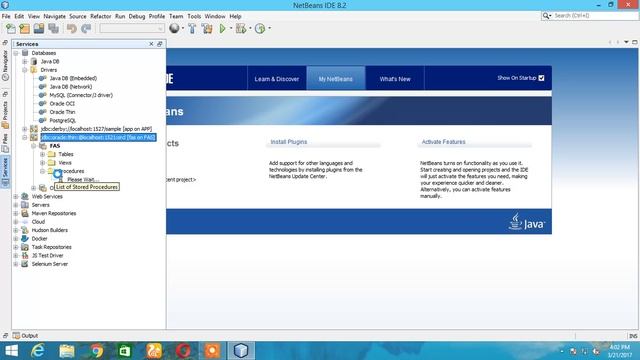Open the Tools menu
Image resolution: width=640 pixels, height=360 pixels.
(x=194, y=16)
